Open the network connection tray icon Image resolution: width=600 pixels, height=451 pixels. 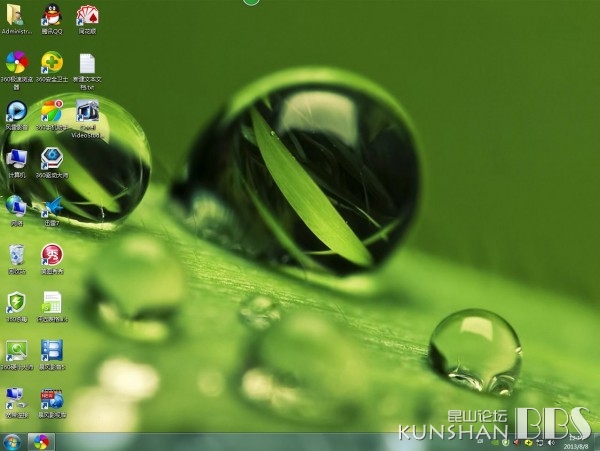(x=540, y=443)
